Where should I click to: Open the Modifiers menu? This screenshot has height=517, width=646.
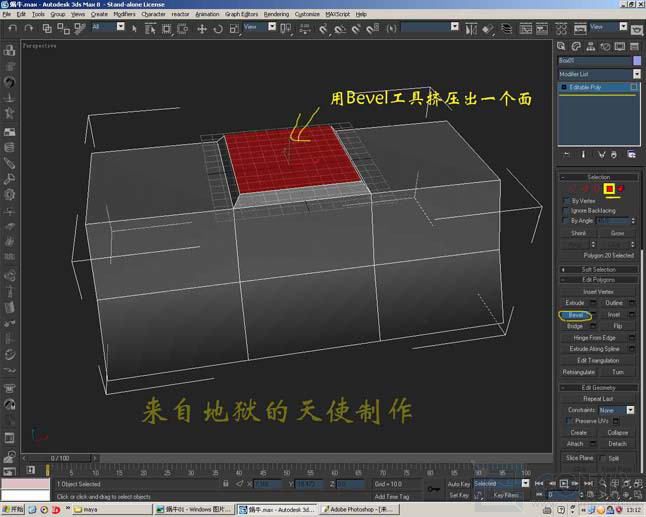click(124, 14)
